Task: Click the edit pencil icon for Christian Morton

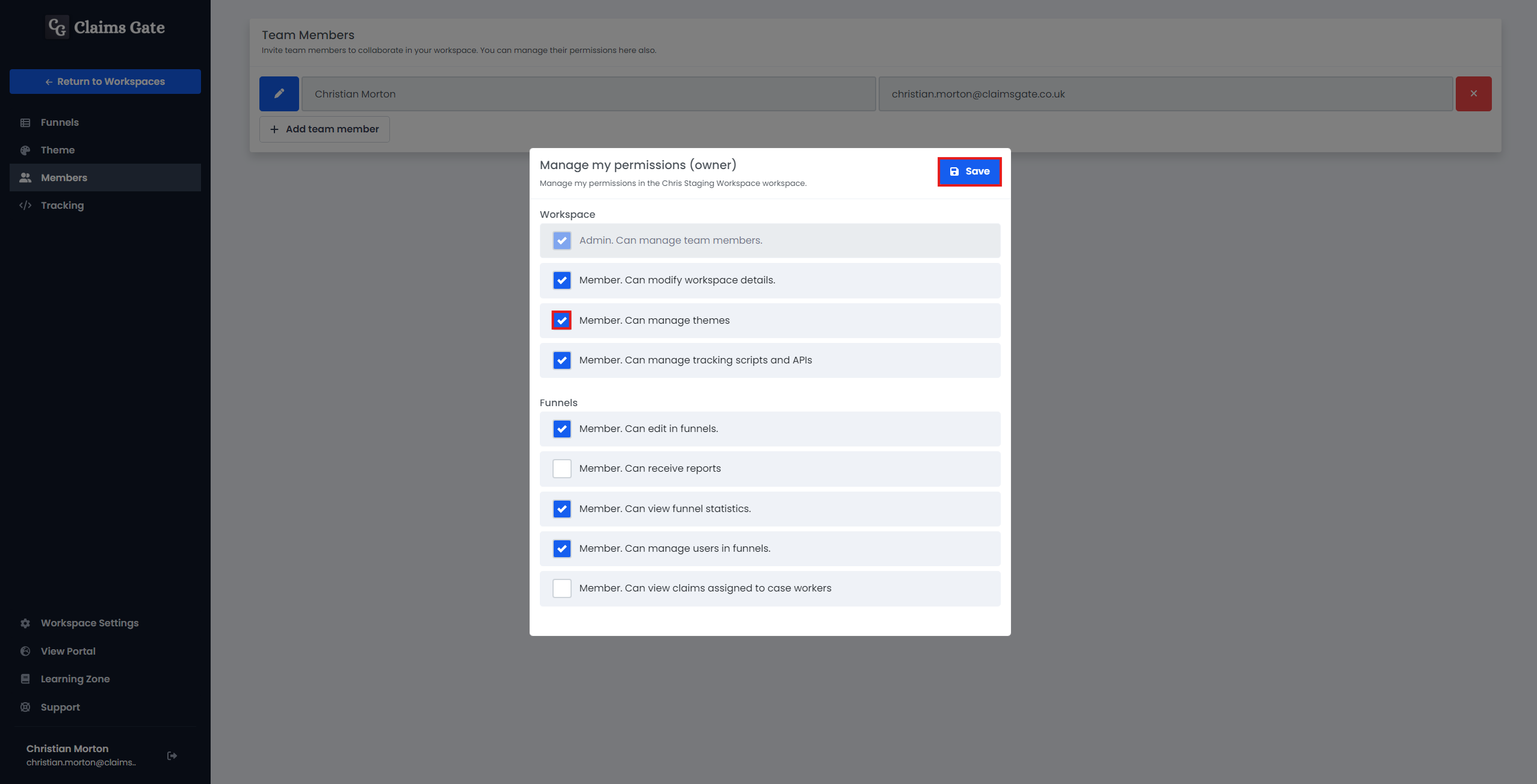Action: (278, 93)
